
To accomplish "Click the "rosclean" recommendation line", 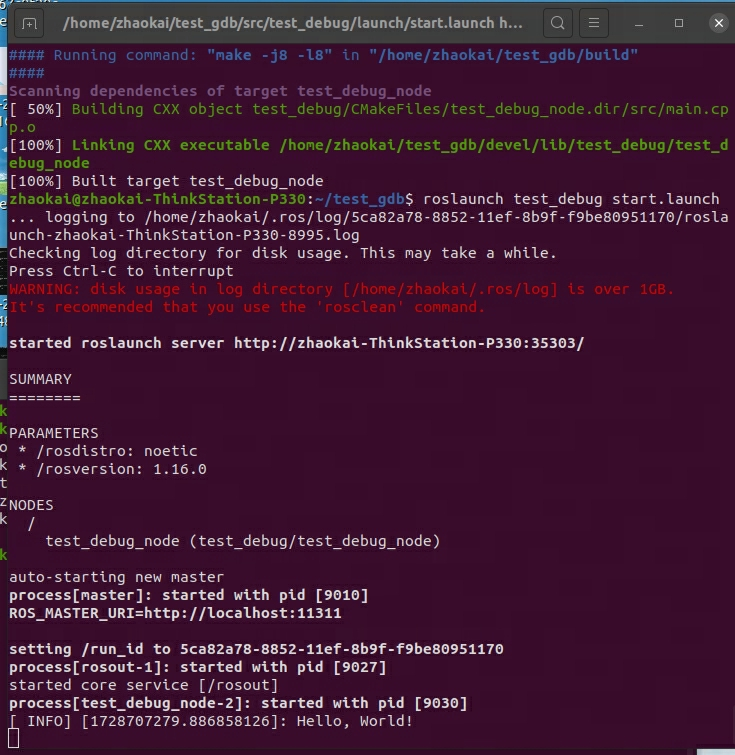I will pos(247,307).
